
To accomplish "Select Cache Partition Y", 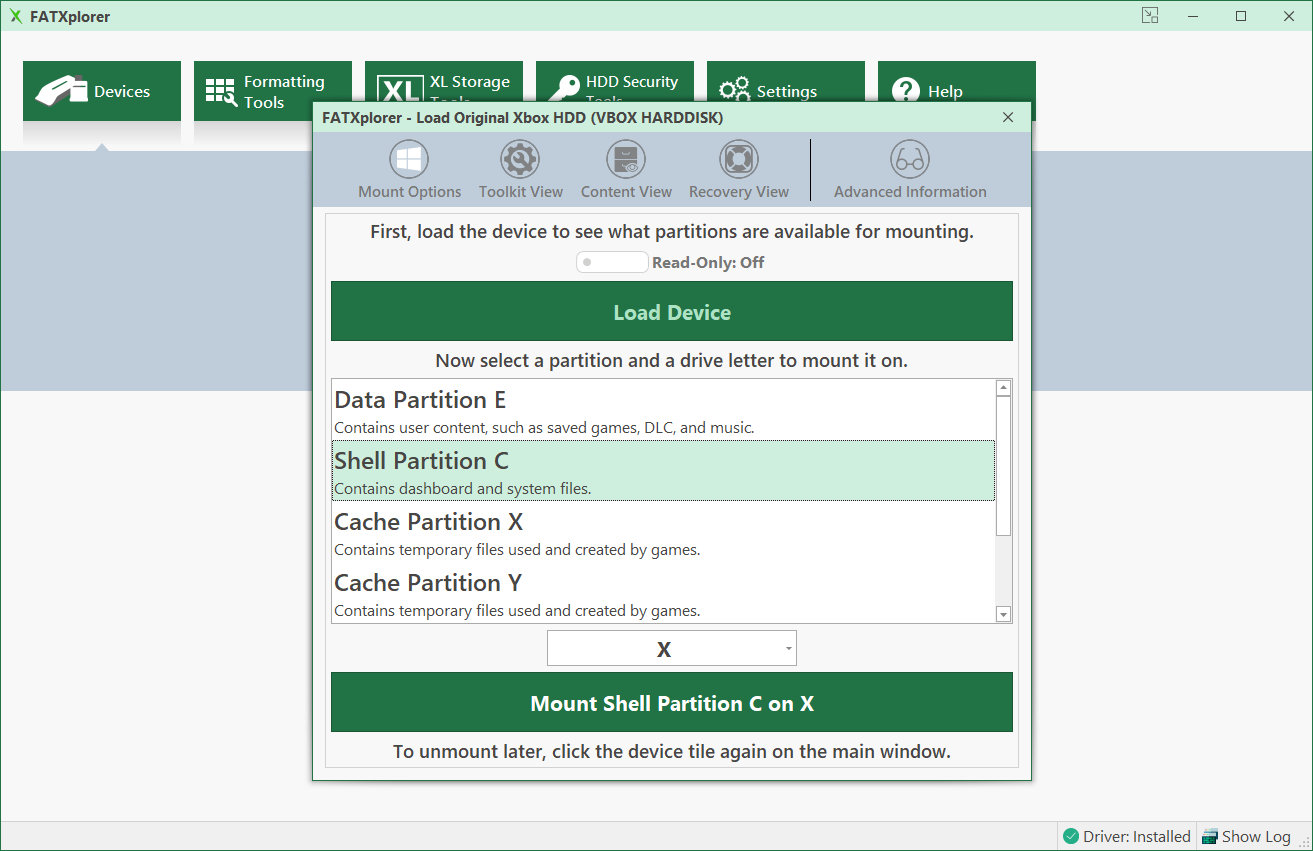I will (x=664, y=593).
